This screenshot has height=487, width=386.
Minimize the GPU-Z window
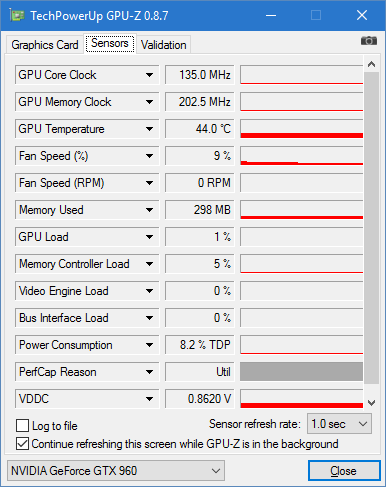pyautogui.click(x=271, y=15)
